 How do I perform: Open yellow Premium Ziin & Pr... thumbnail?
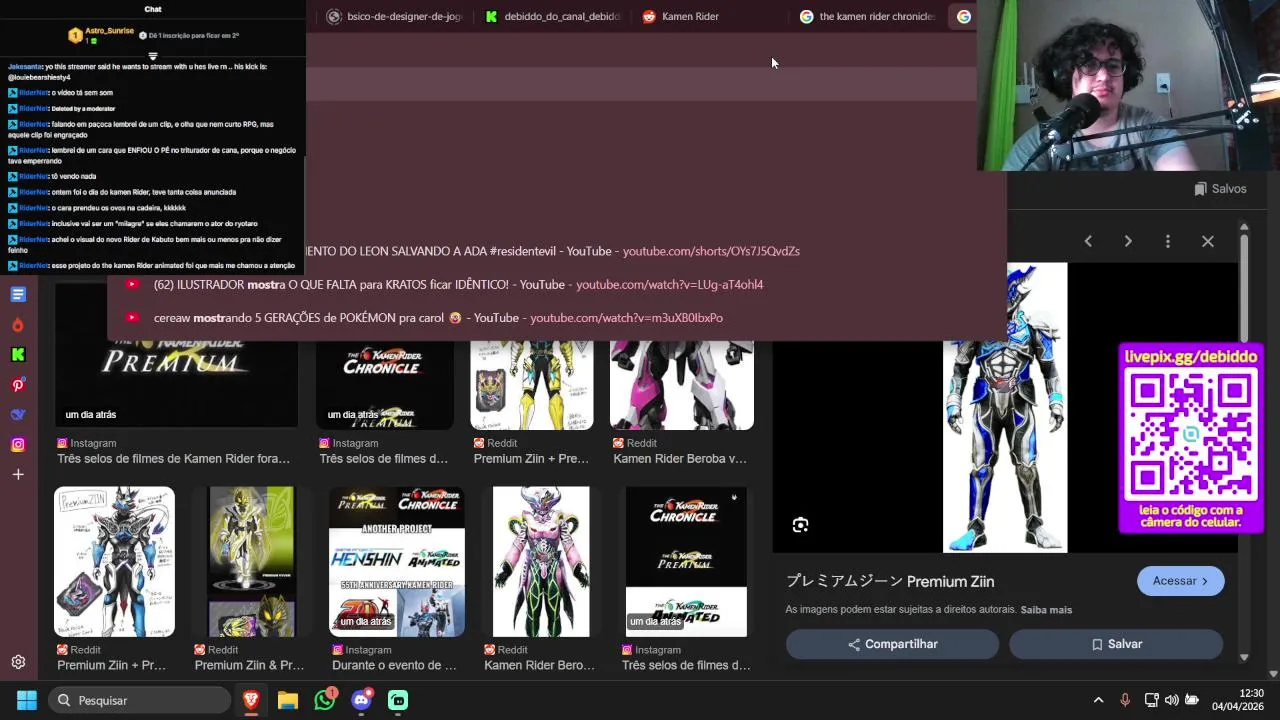(251, 562)
